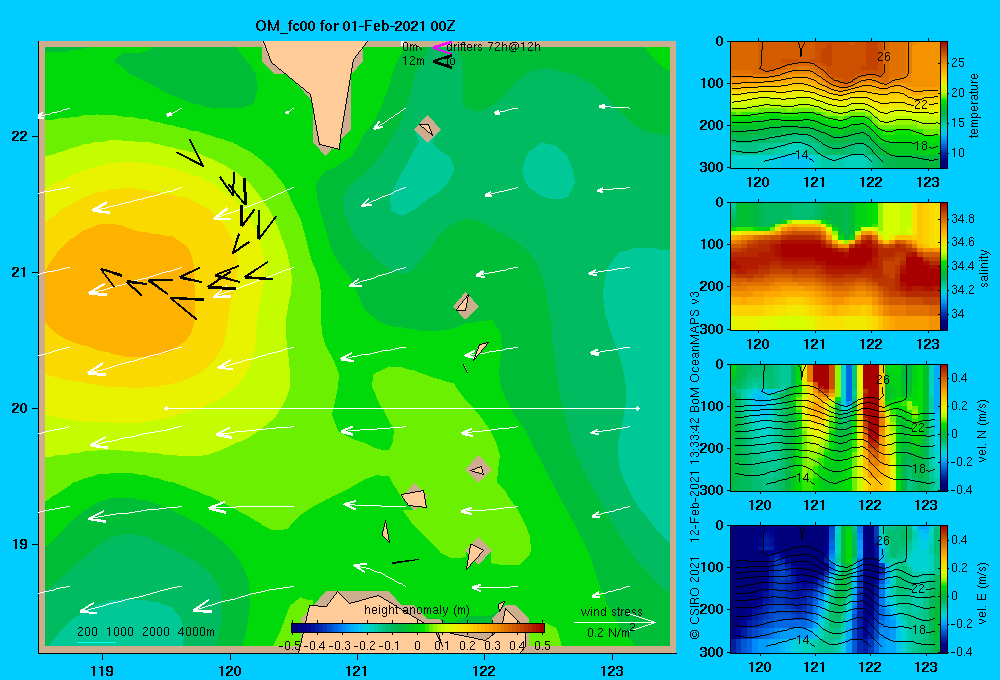The width and height of the screenshot is (1000, 680).
Task: Click the '25' tick on temperature colorbar
Action: coord(958,63)
